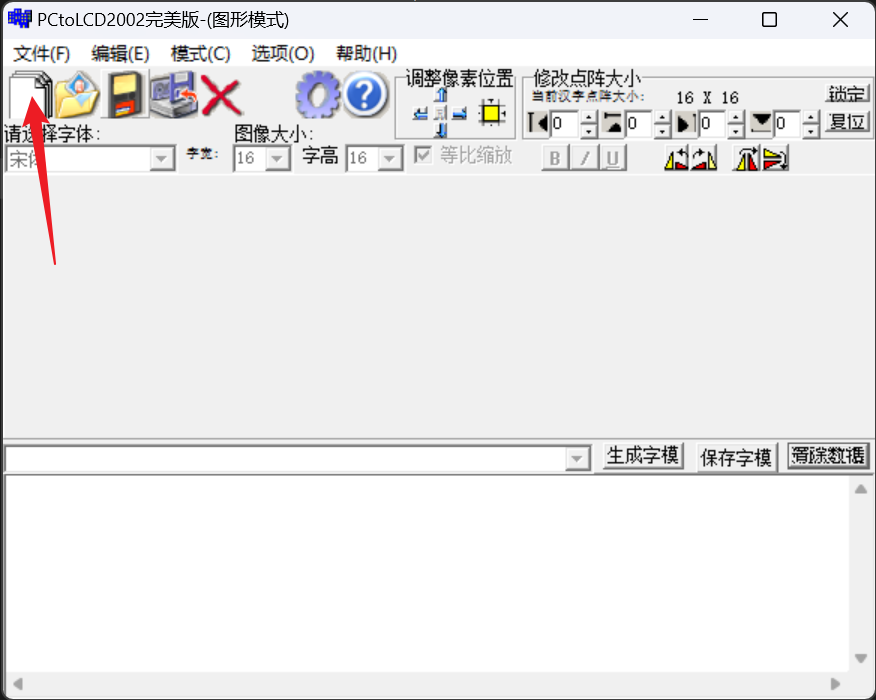Click the bottom margin value field

click(788, 123)
